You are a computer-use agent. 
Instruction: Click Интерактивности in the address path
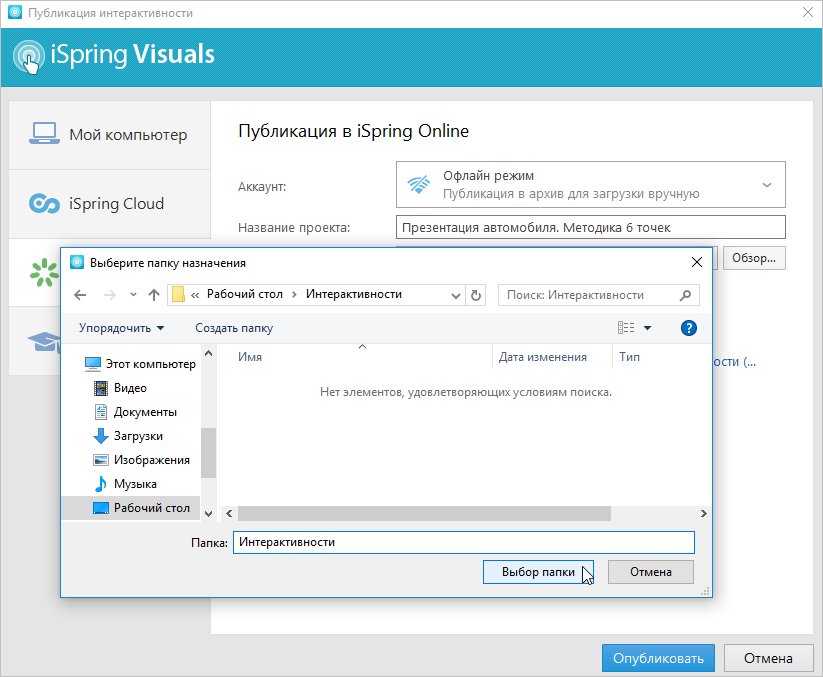click(354, 294)
